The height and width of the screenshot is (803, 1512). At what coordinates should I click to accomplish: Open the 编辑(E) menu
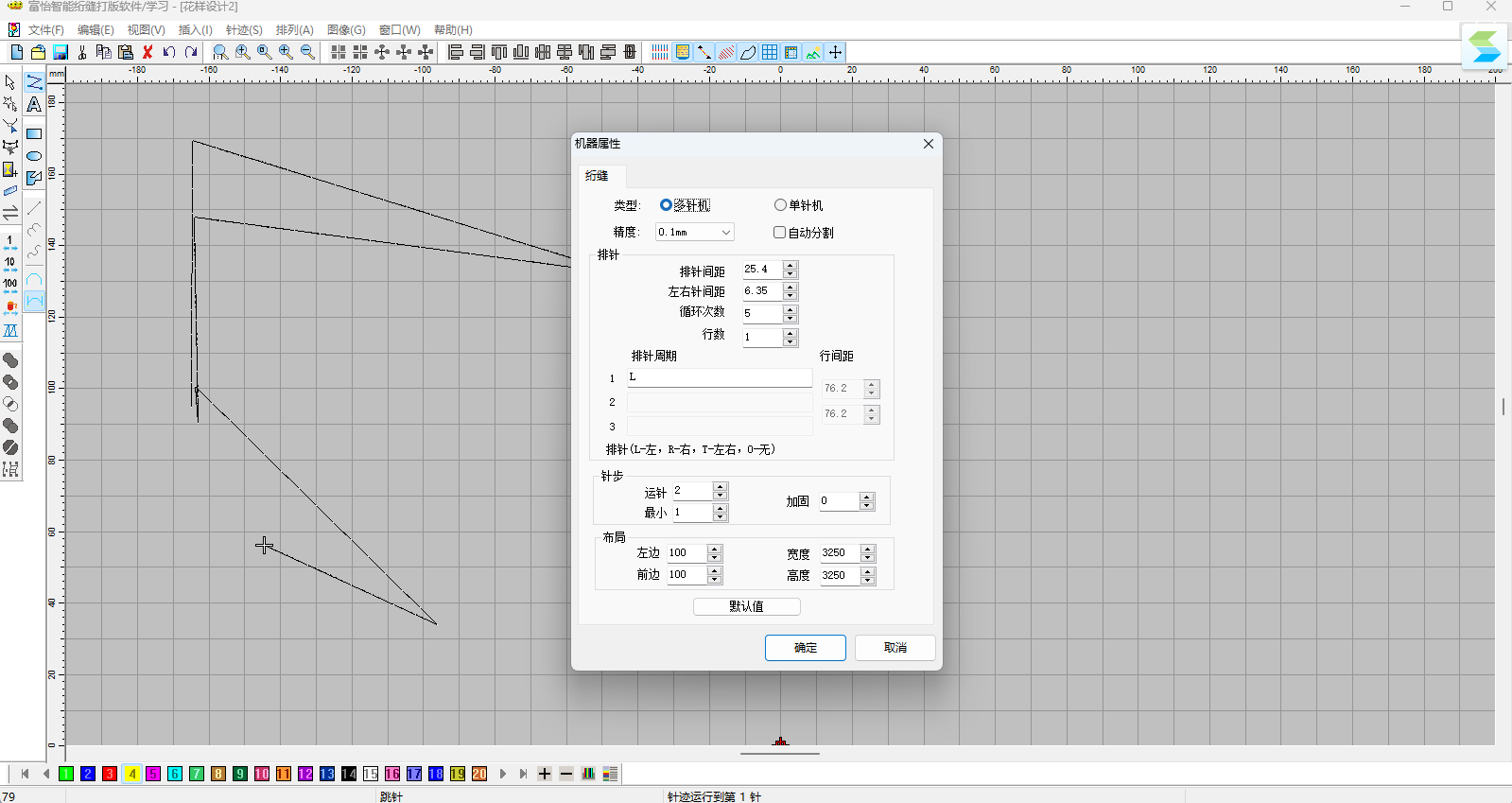[96, 30]
